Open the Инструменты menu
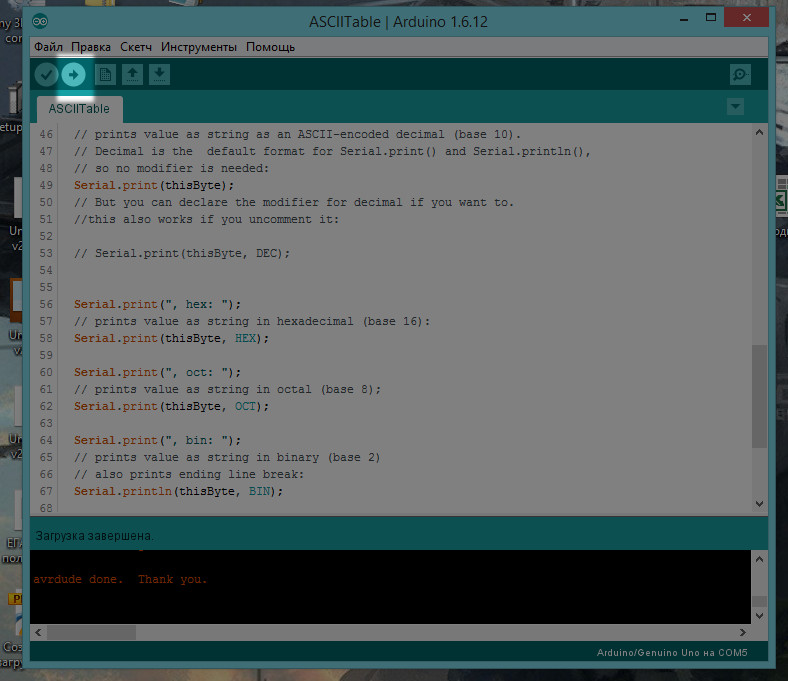 (x=199, y=47)
